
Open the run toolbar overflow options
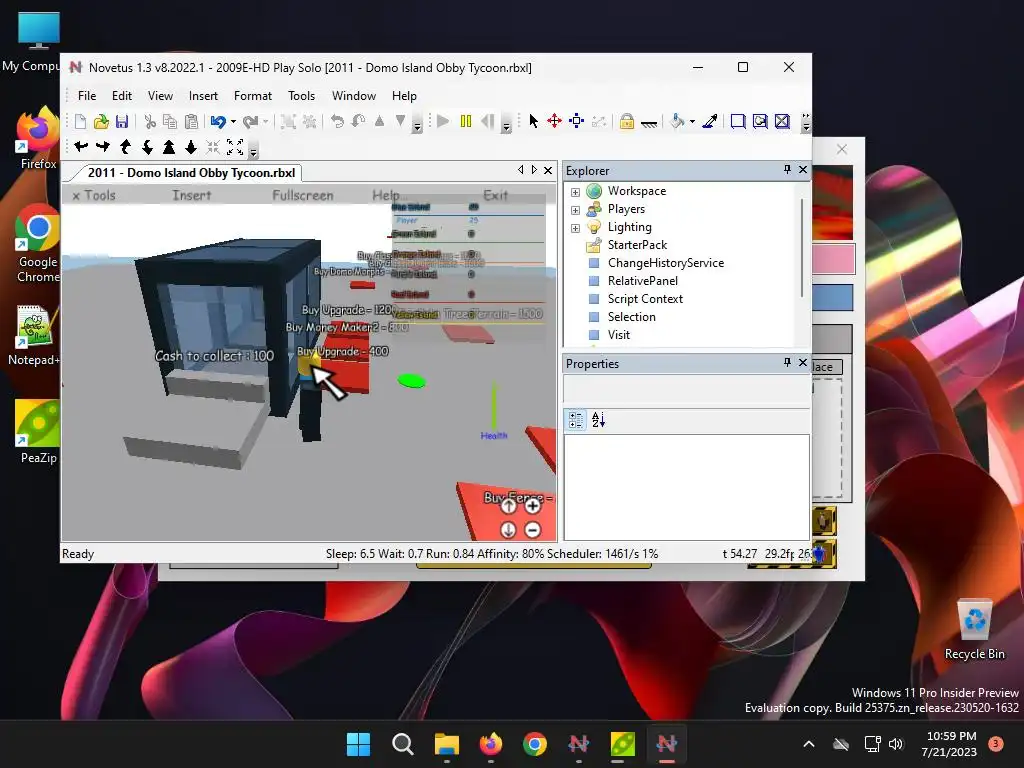[506, 126]
